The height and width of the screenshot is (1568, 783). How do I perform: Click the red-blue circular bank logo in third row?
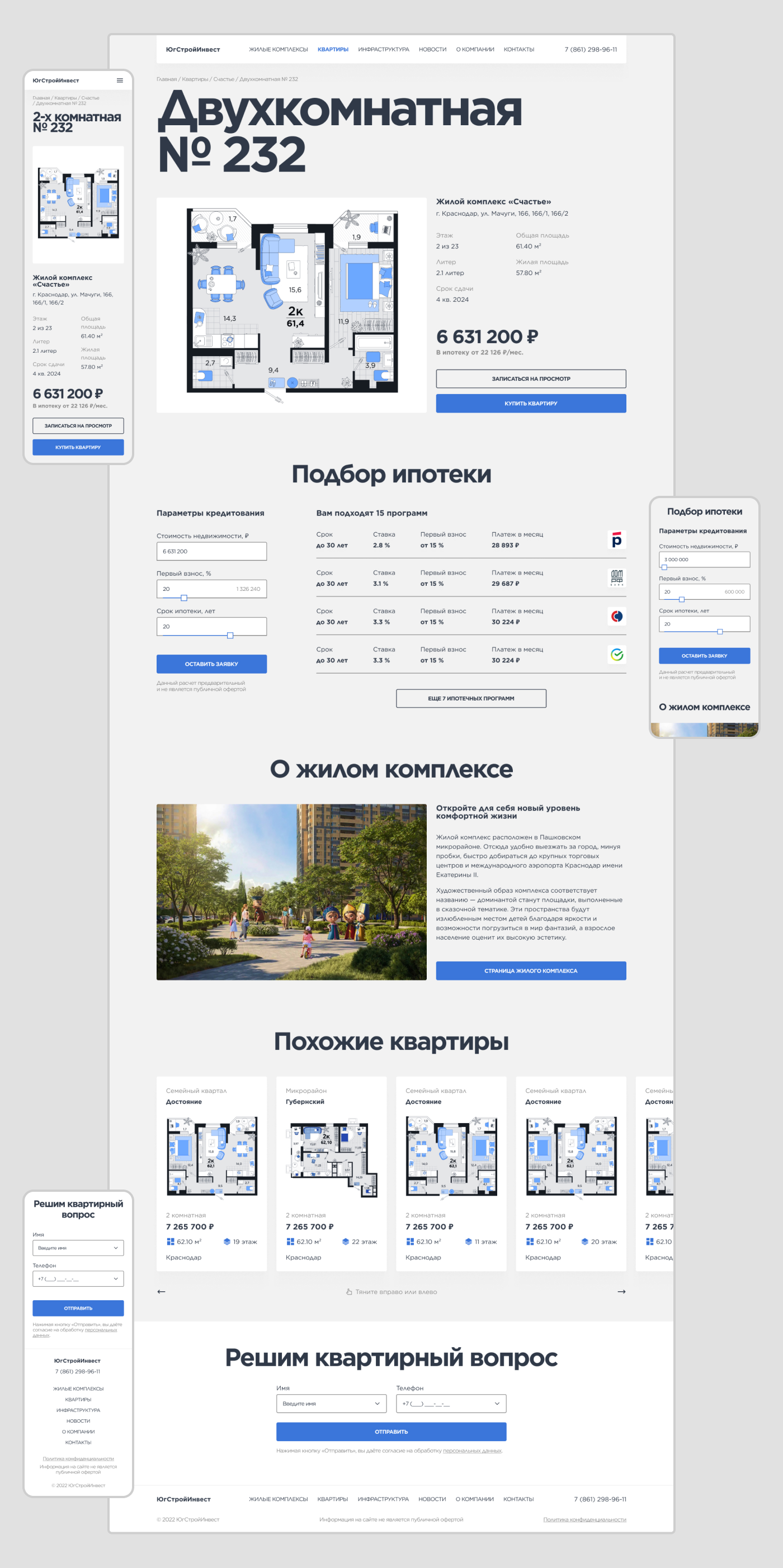click(616, 616)
